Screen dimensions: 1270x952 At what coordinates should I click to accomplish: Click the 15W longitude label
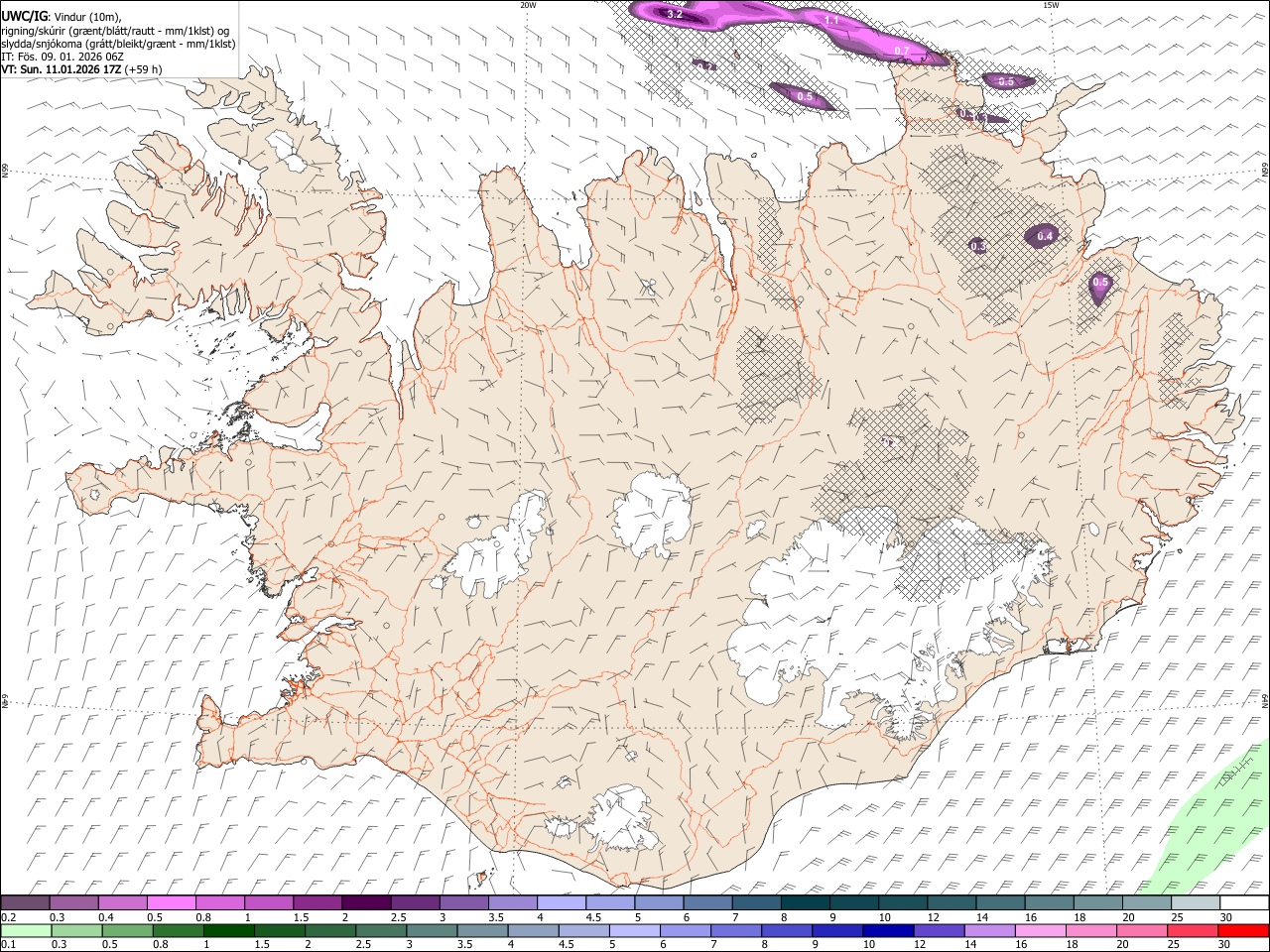tap(1051, 5)
